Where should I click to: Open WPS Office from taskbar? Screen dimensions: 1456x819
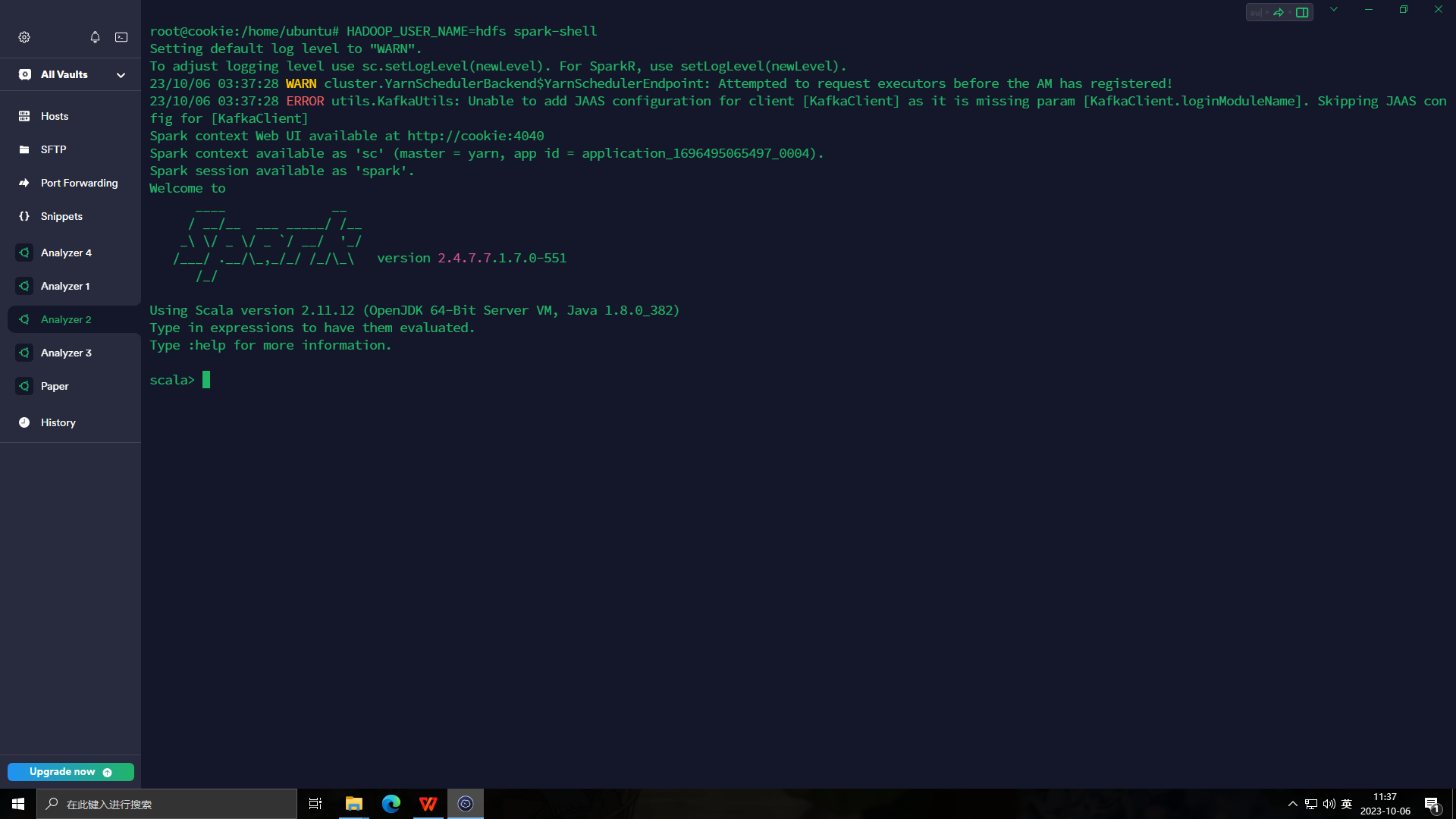click(428, 804)
